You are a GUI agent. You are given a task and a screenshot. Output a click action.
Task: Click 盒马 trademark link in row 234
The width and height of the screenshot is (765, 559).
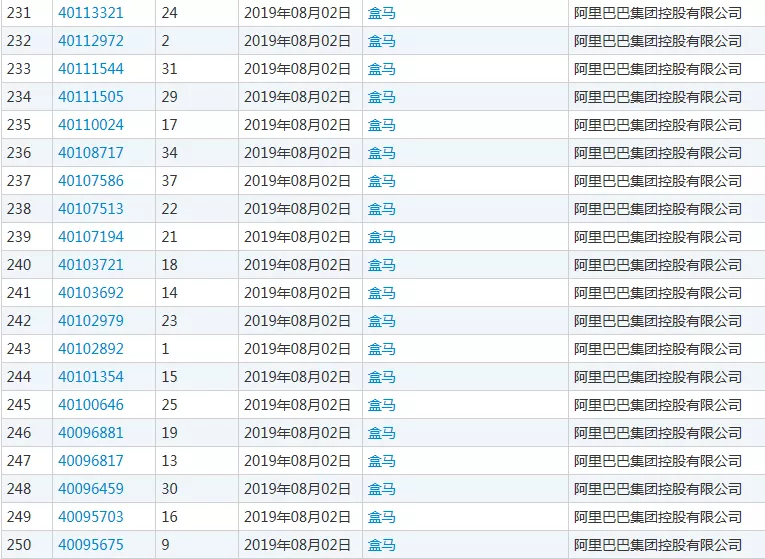[382, 97]
